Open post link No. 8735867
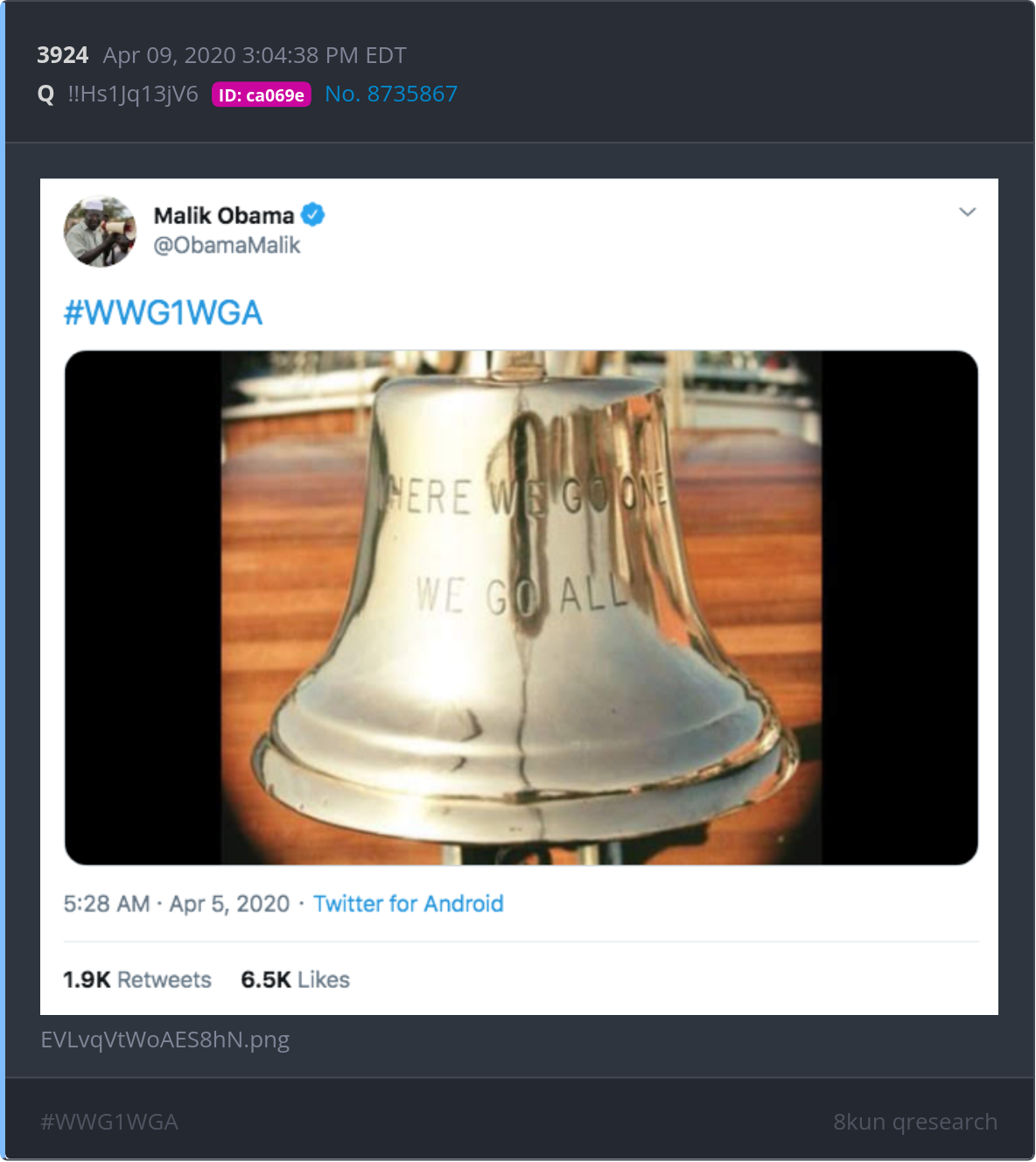The width and height of the screenshot is (1036, 1162). (x=391, y=94)
